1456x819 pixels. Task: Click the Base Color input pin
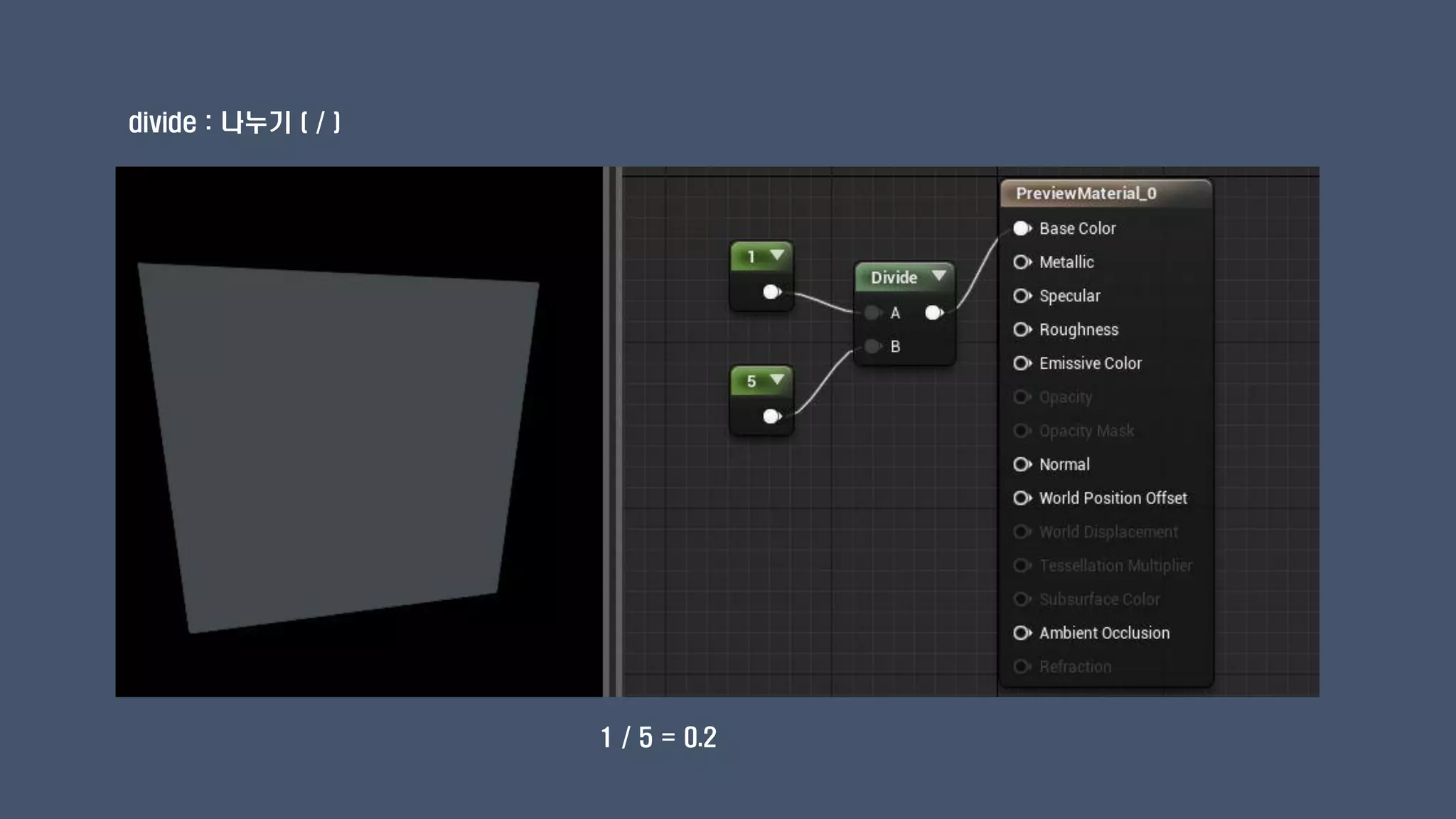pos(1022,228)
